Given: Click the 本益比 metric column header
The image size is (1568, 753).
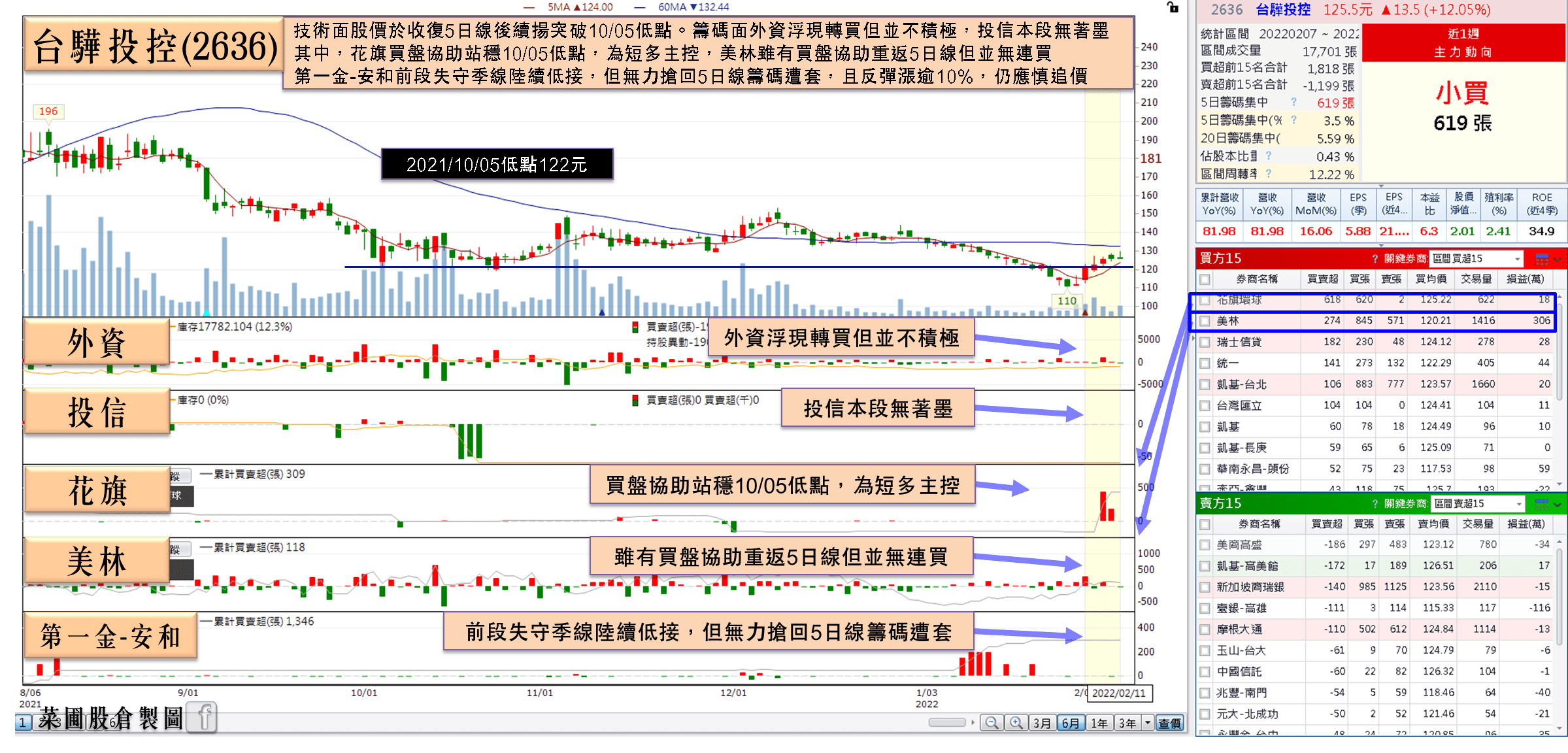Looking at the screenshot, I should click(1429, 204).
